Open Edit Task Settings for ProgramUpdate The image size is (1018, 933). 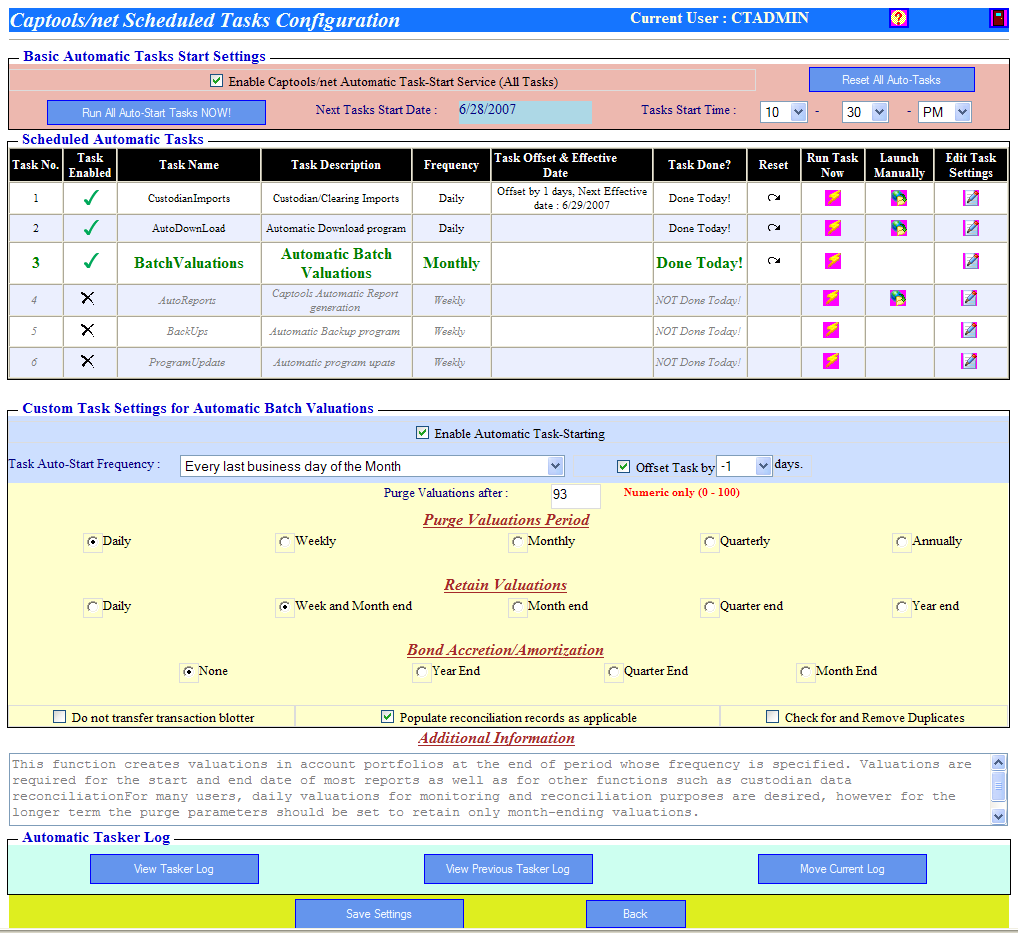pyautogui.click(x=970, y=362)
